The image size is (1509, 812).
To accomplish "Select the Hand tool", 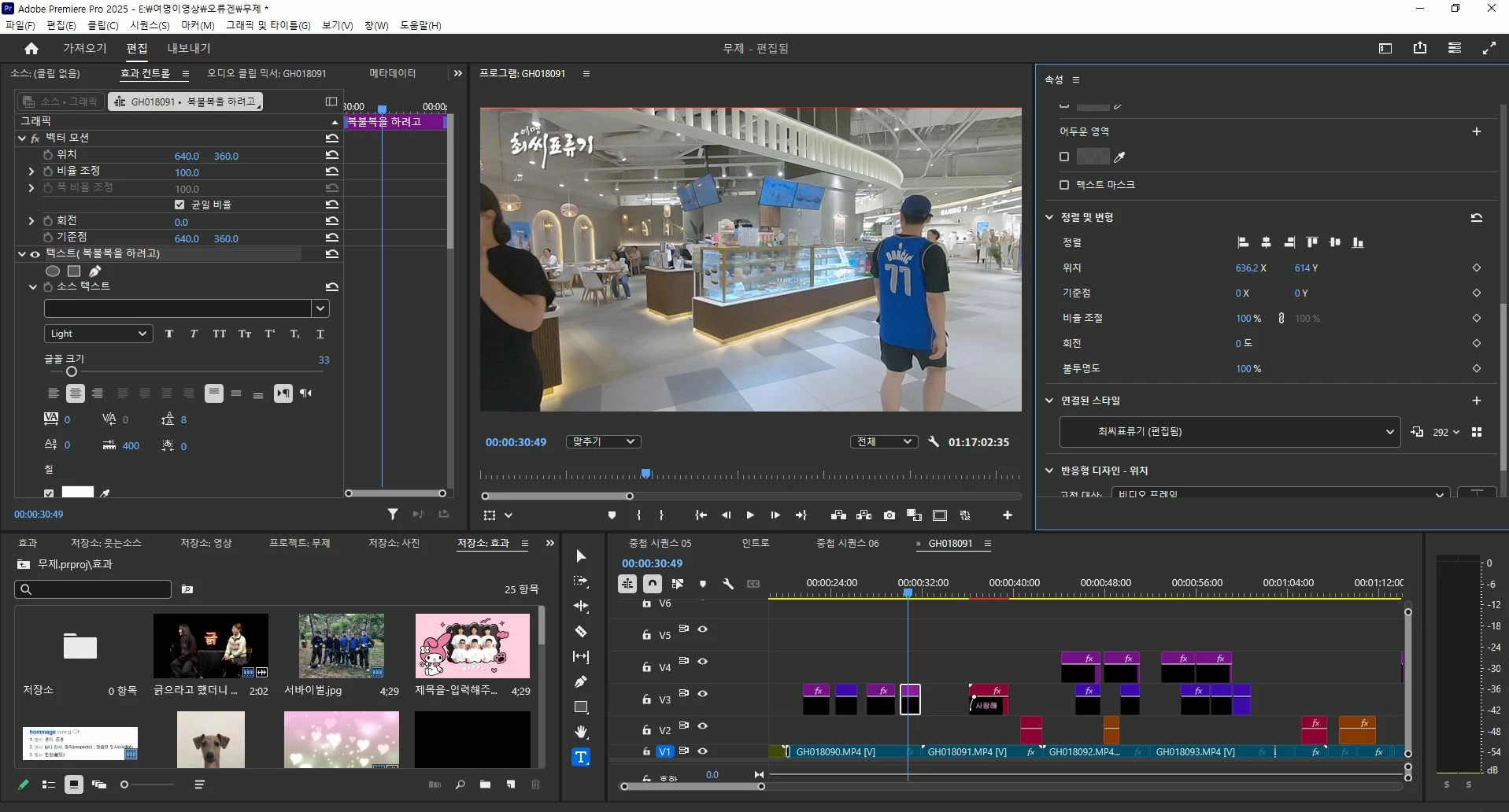I will 581,733.
